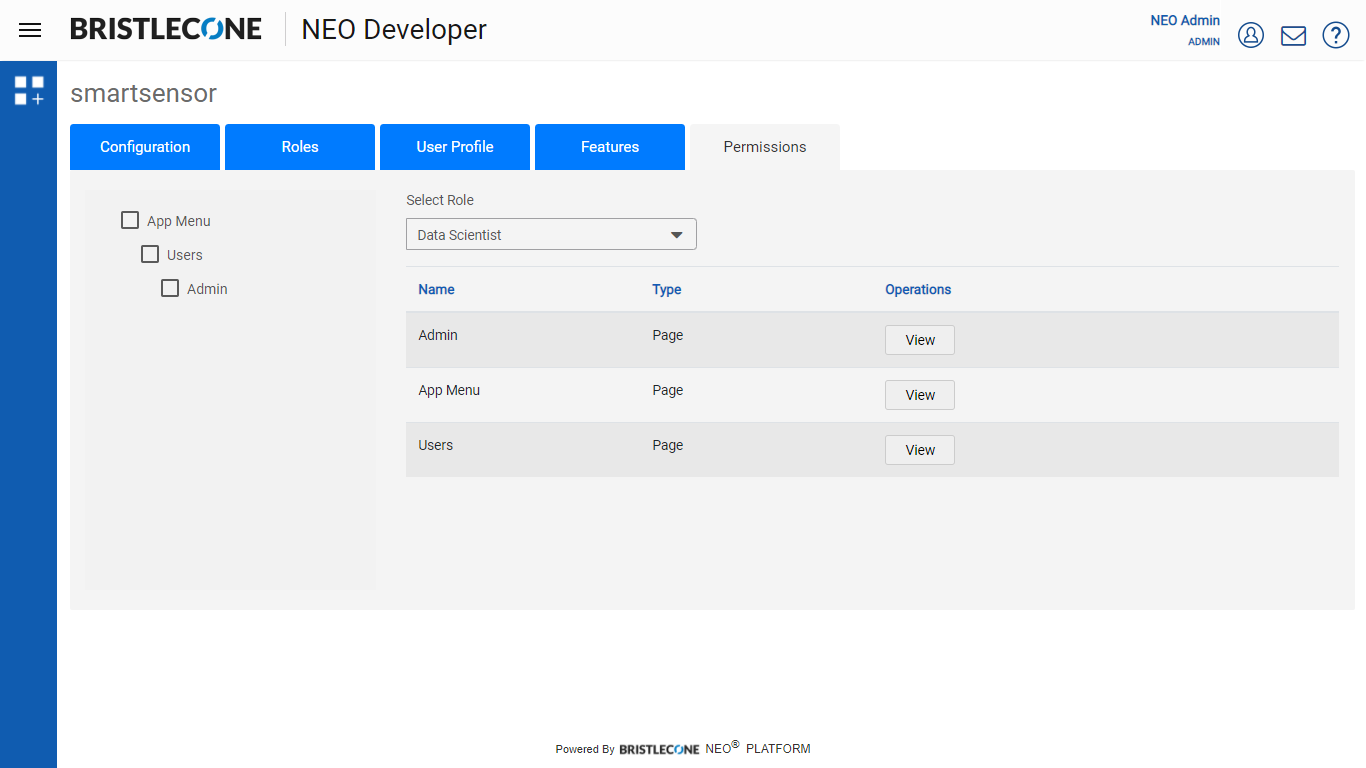Select the App Menu tree label
The height and width of the screenshot is (768, 1366).
click(179, 221)
